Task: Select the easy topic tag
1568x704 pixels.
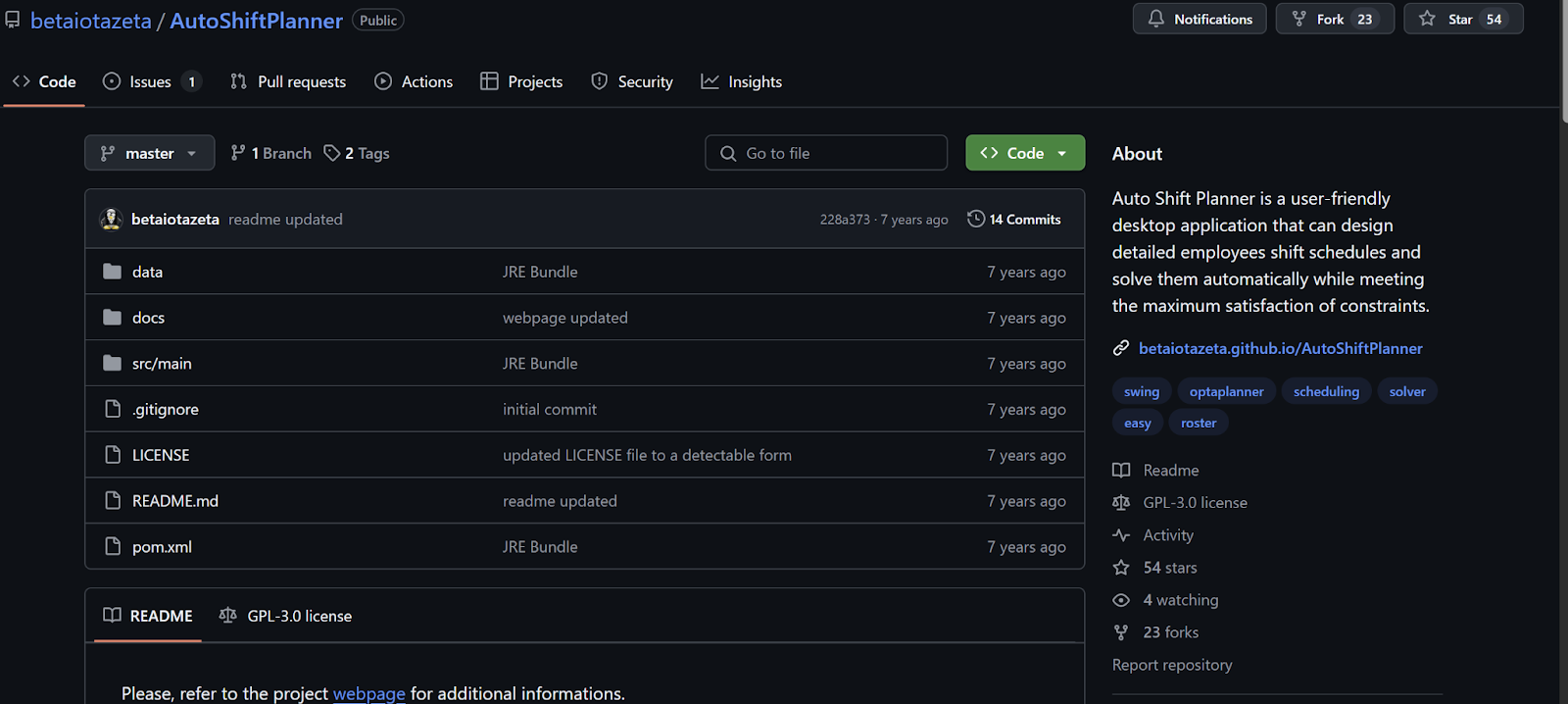Action: (x=1138, y=423)
